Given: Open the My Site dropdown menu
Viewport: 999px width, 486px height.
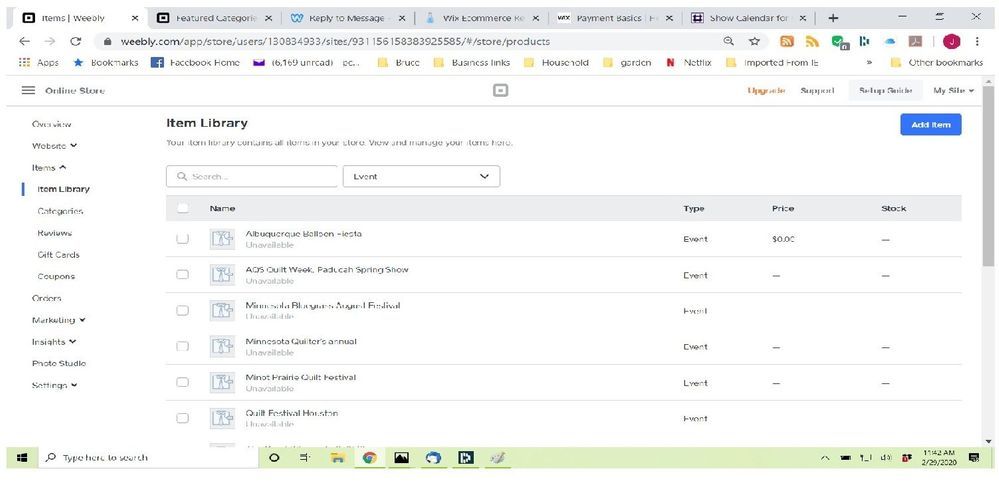Looking at the screenshot, I should pos(953,91).
